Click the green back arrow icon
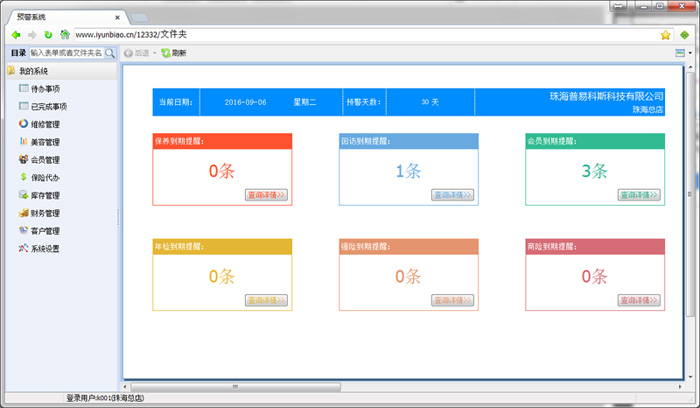The image size is (700, 408). click(x=16, y=35)
